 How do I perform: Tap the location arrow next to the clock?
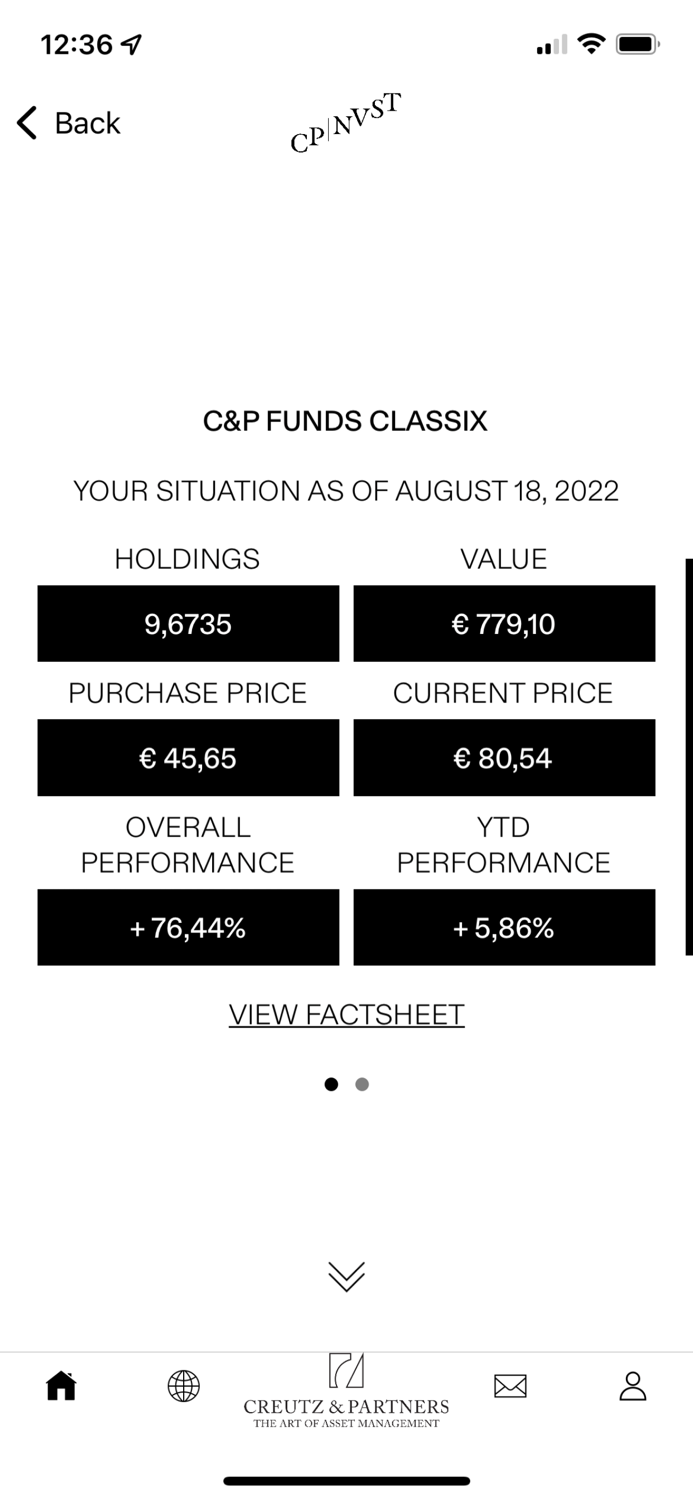tap(131, 43)
